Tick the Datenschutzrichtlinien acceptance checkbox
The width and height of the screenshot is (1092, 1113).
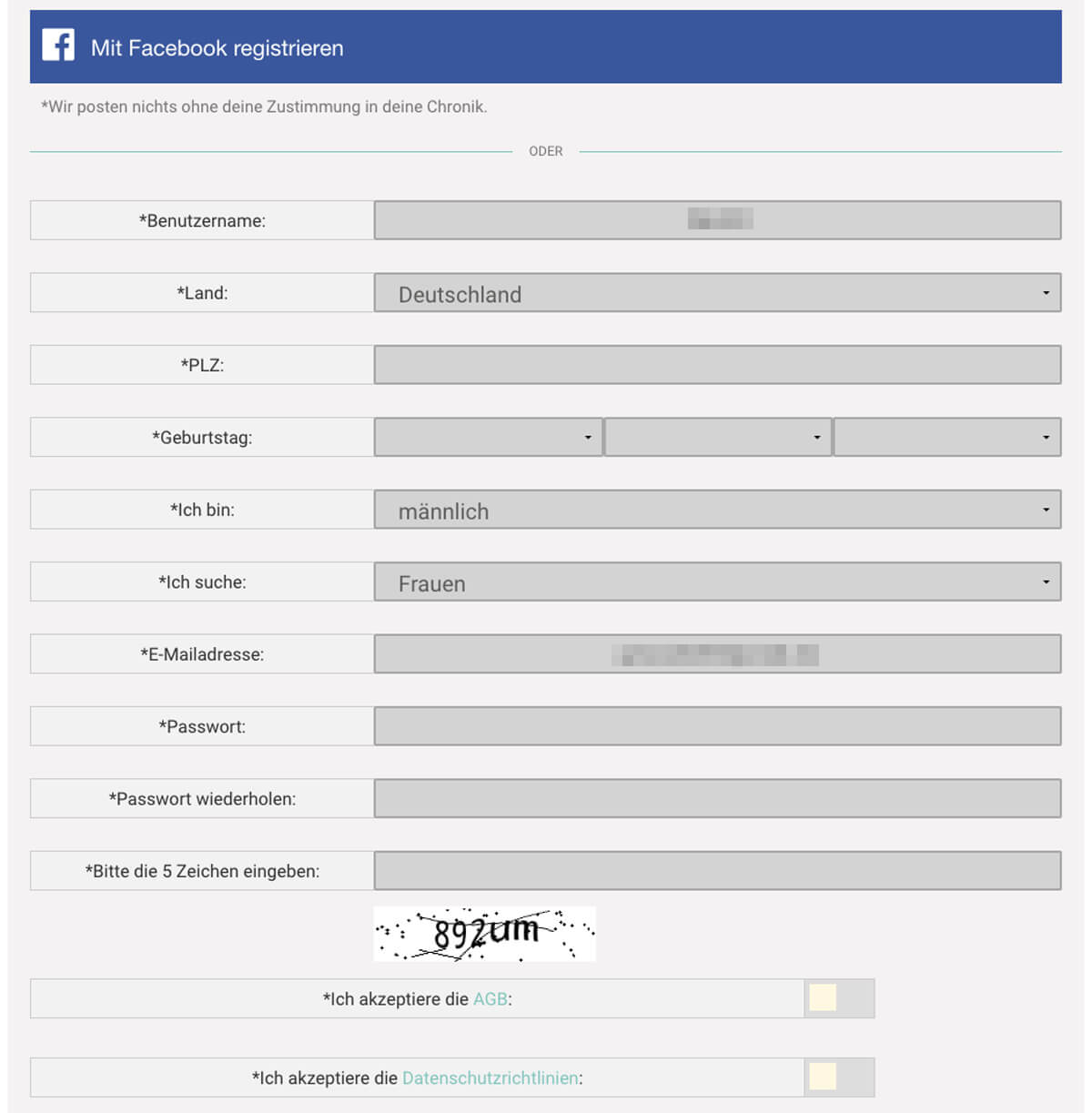click(823, 1077)
